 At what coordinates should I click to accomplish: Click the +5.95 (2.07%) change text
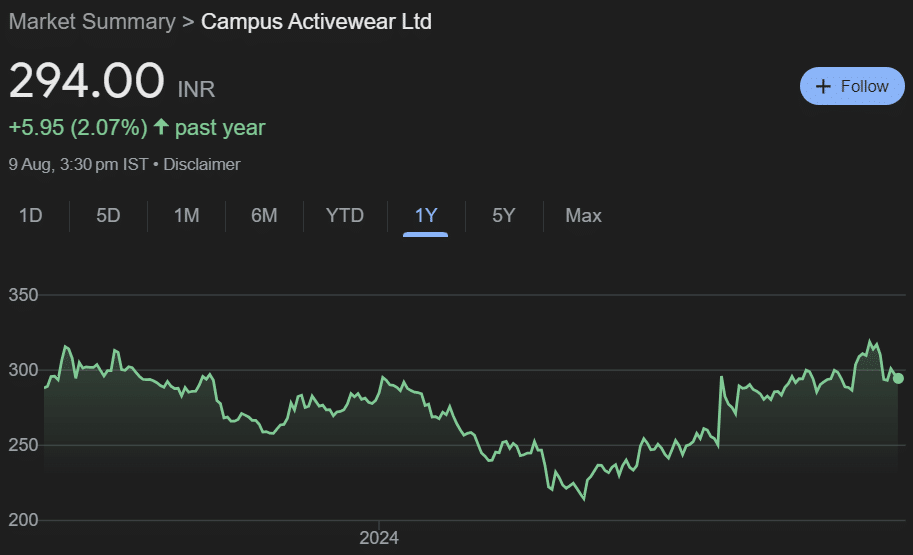tap(78, 128)
